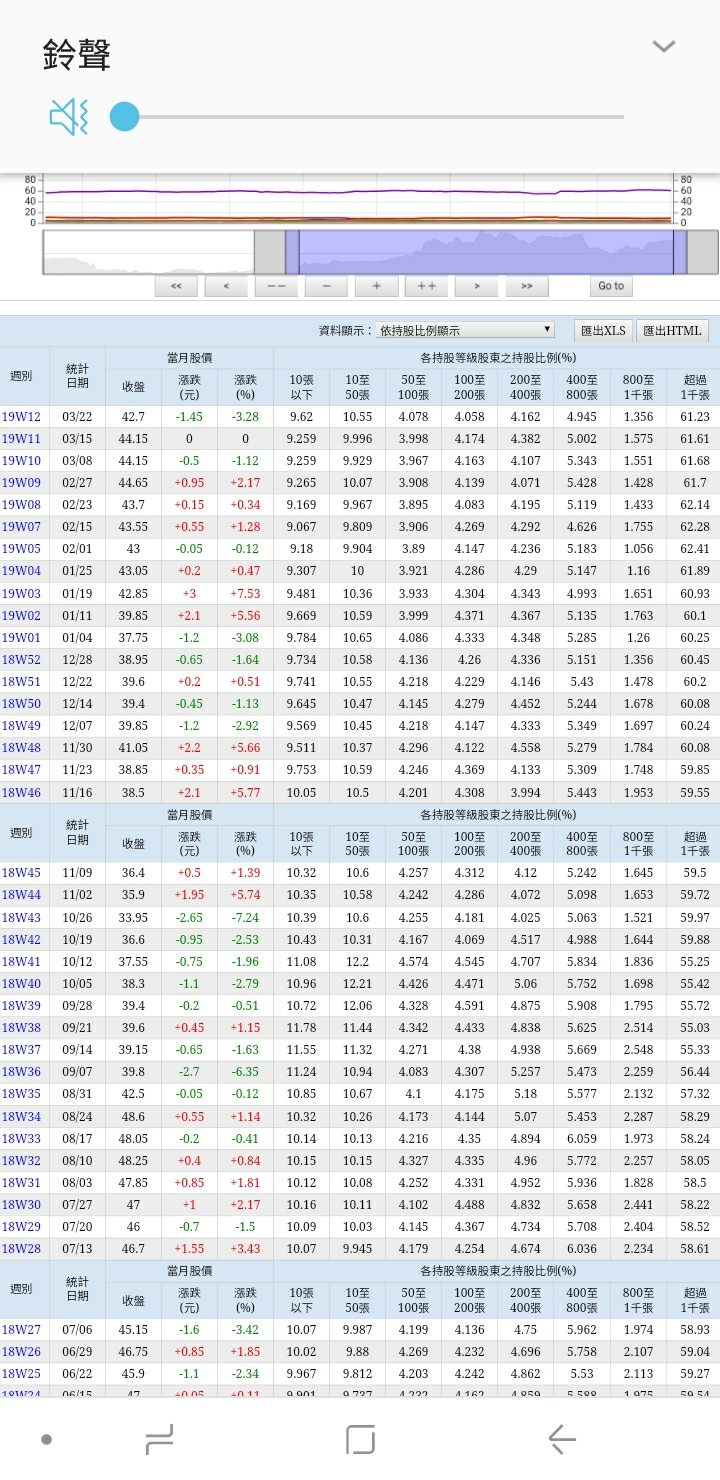Open week link 19W04
The image size is (720, 1480).
point(21,571)
